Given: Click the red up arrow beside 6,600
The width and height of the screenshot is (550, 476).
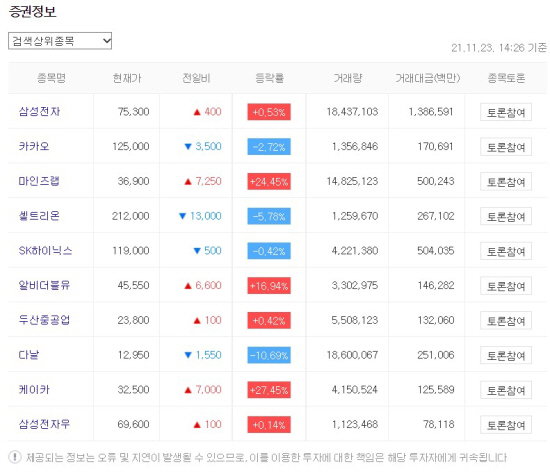Looking at the screenshot, I should 188,286.
